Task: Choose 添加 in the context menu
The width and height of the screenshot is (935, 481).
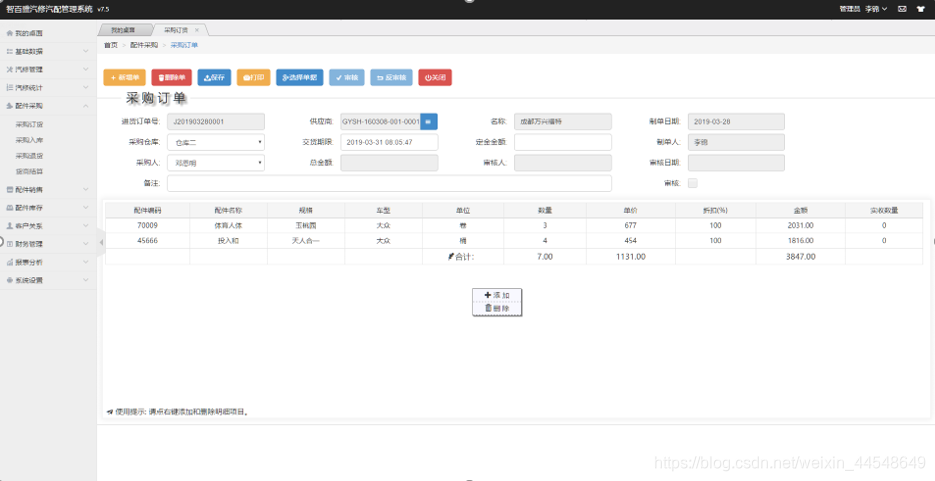Action: point(497,295)
